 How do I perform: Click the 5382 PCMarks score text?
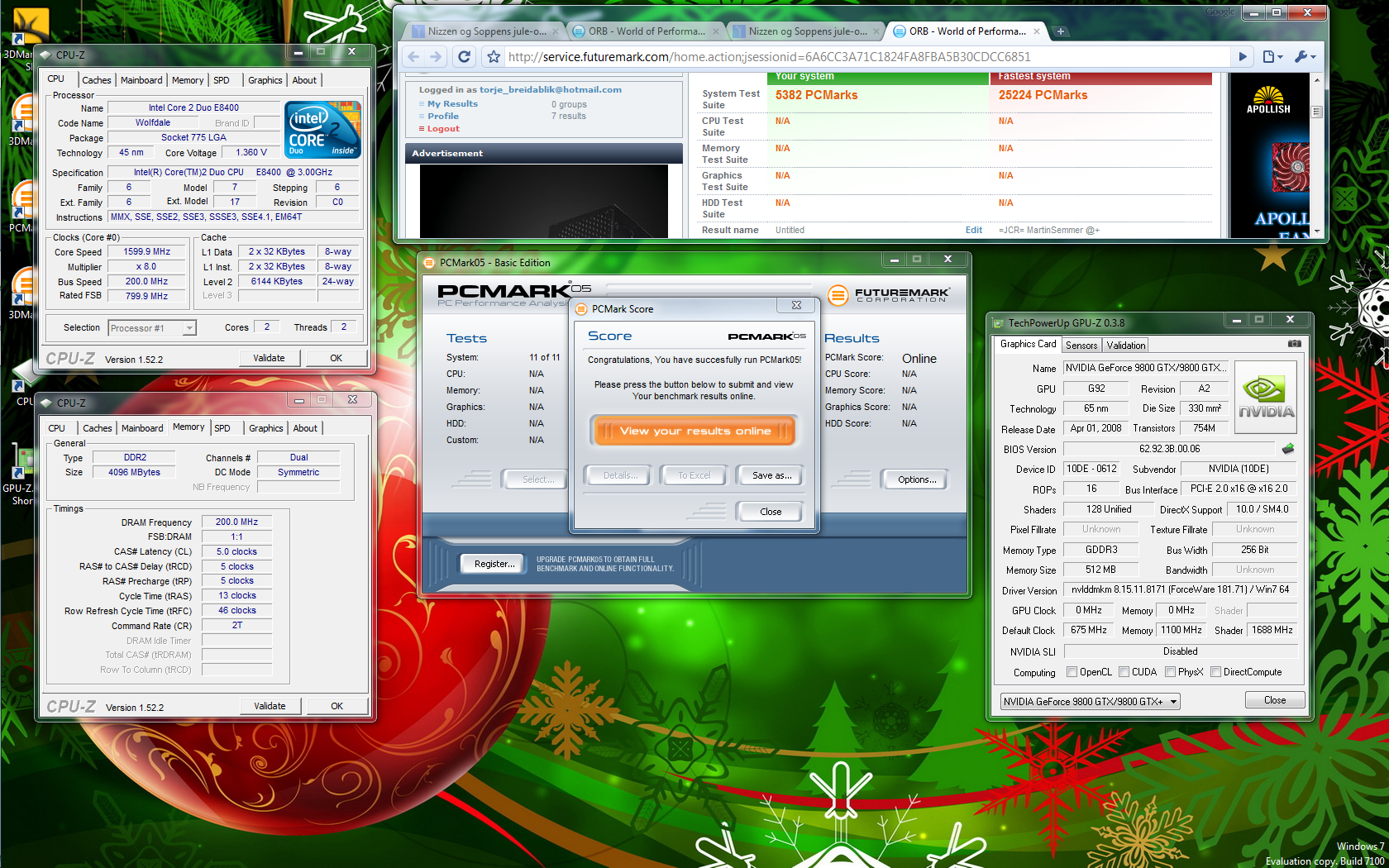pyautogui.click(x=816, y=95)
